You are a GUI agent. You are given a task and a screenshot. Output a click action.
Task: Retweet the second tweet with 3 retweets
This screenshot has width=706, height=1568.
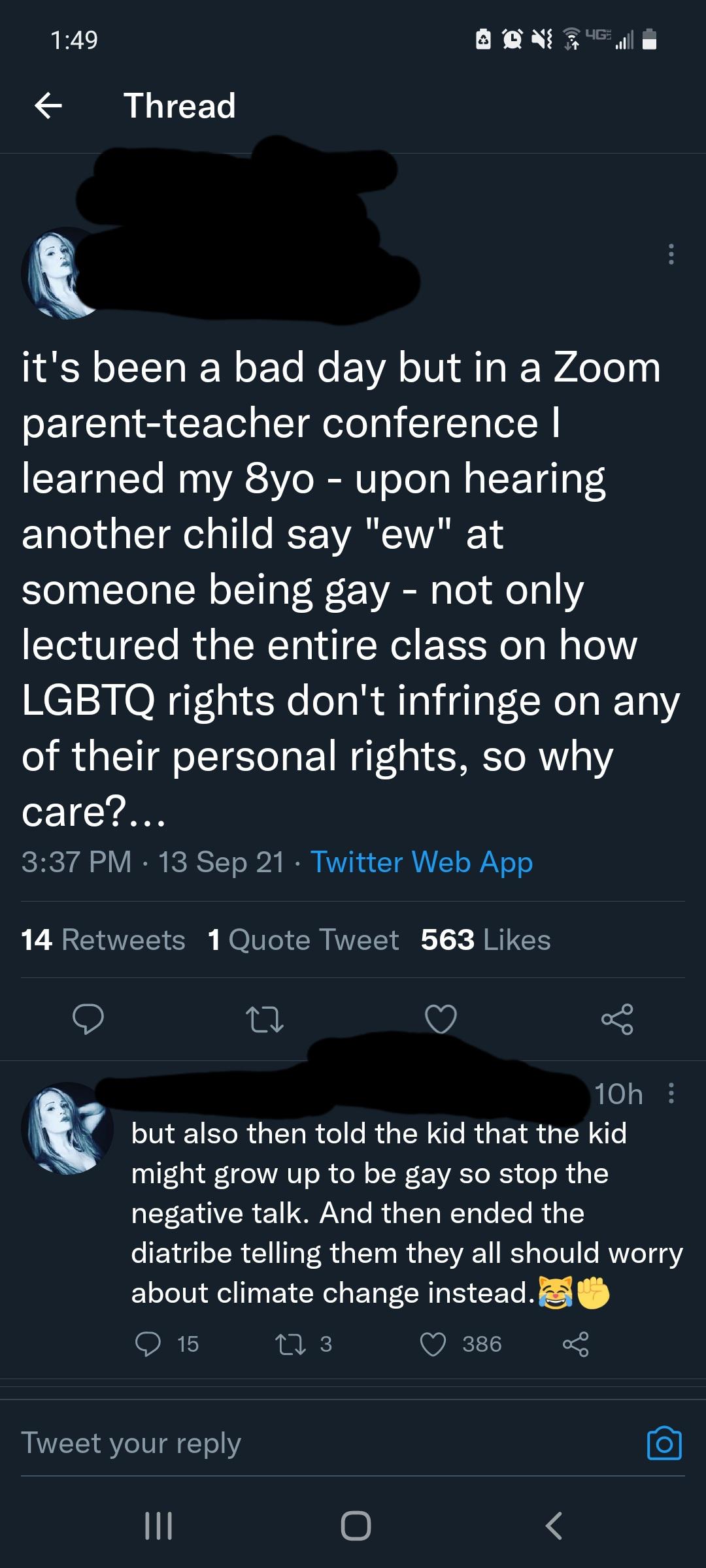tap(291, 1344)
